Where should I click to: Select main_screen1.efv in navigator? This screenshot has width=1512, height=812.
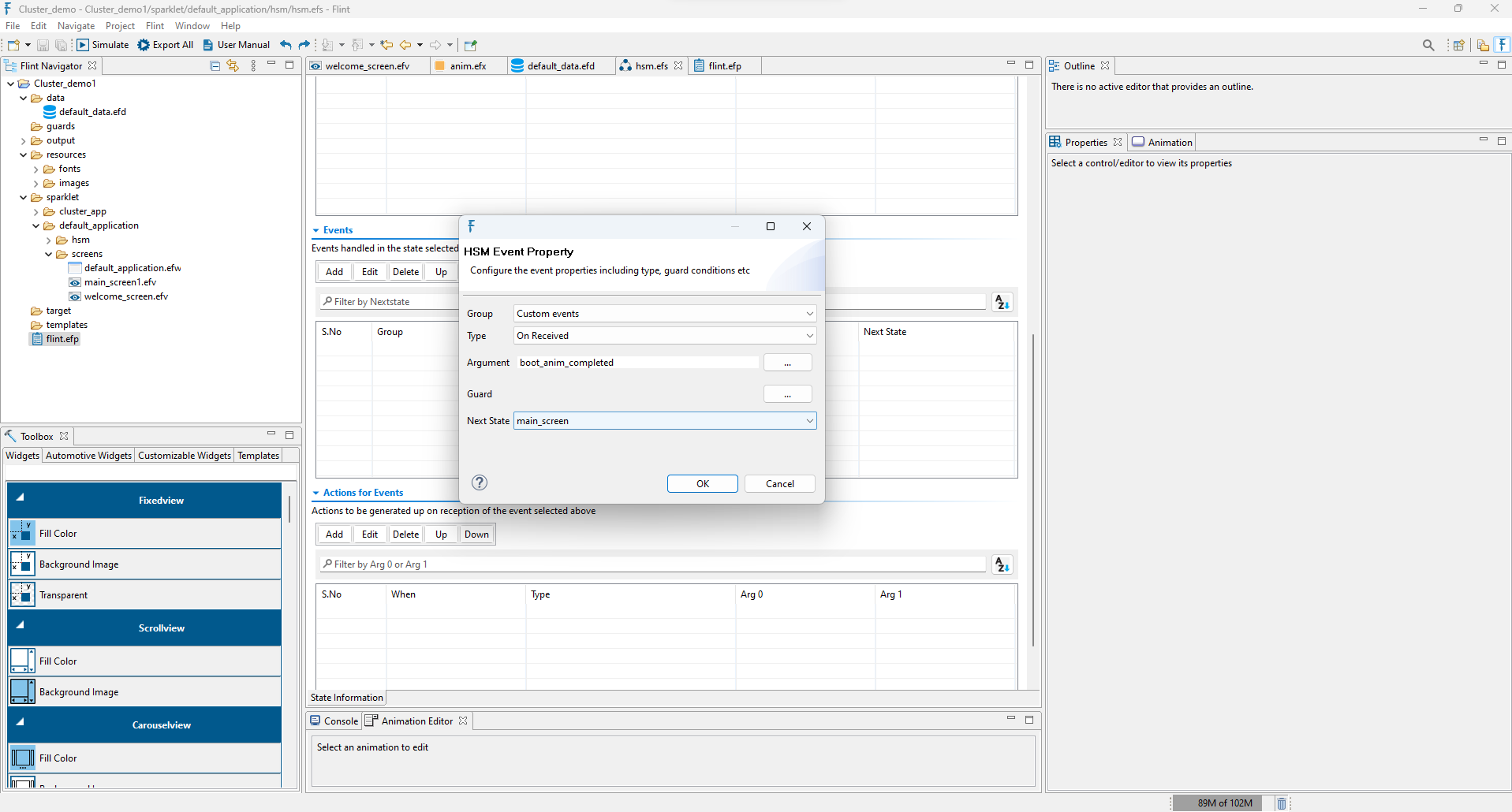[x=120, y=282]
